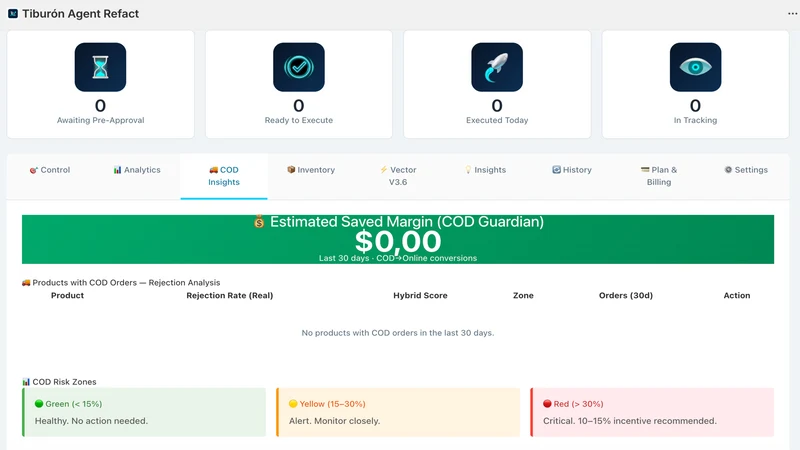Click the rocket Executed Today icon

point(497,67)
